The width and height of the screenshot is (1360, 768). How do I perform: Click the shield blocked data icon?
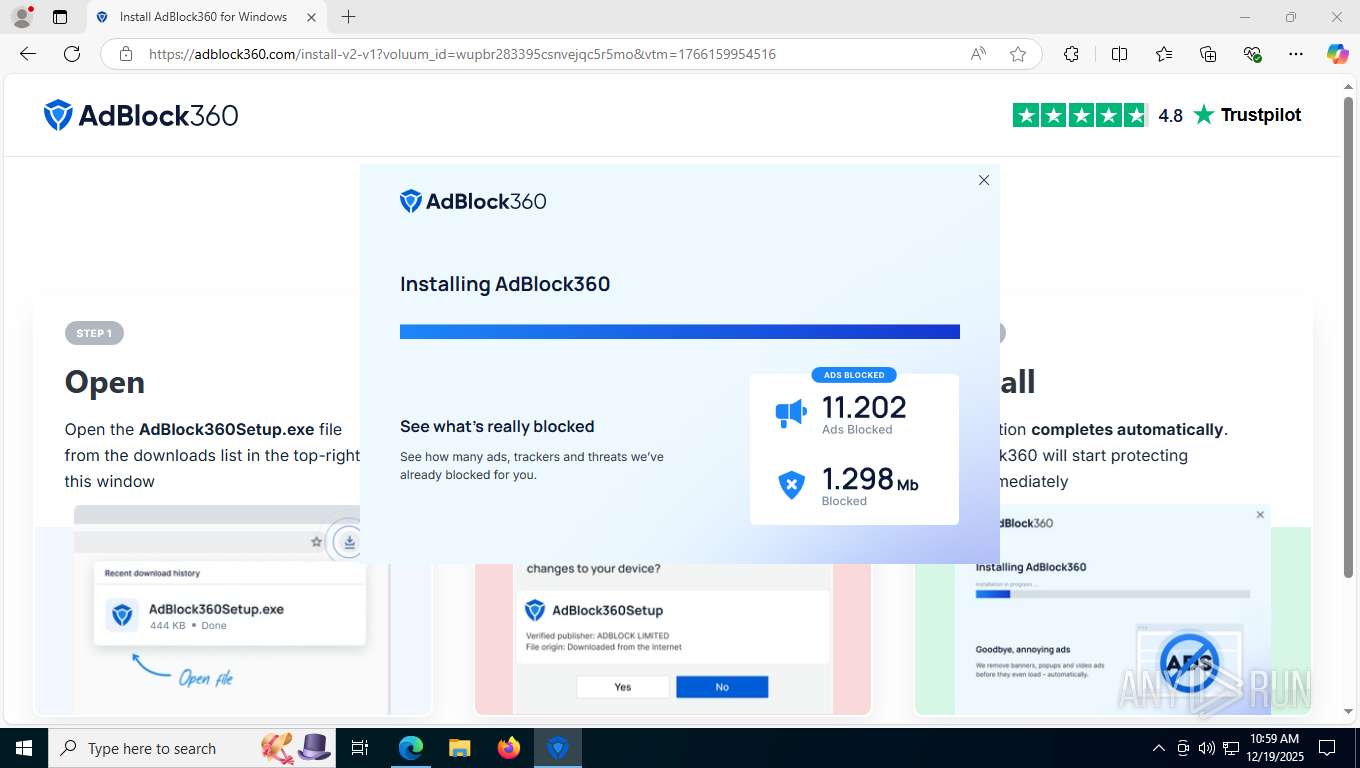(x=791, y=486)
